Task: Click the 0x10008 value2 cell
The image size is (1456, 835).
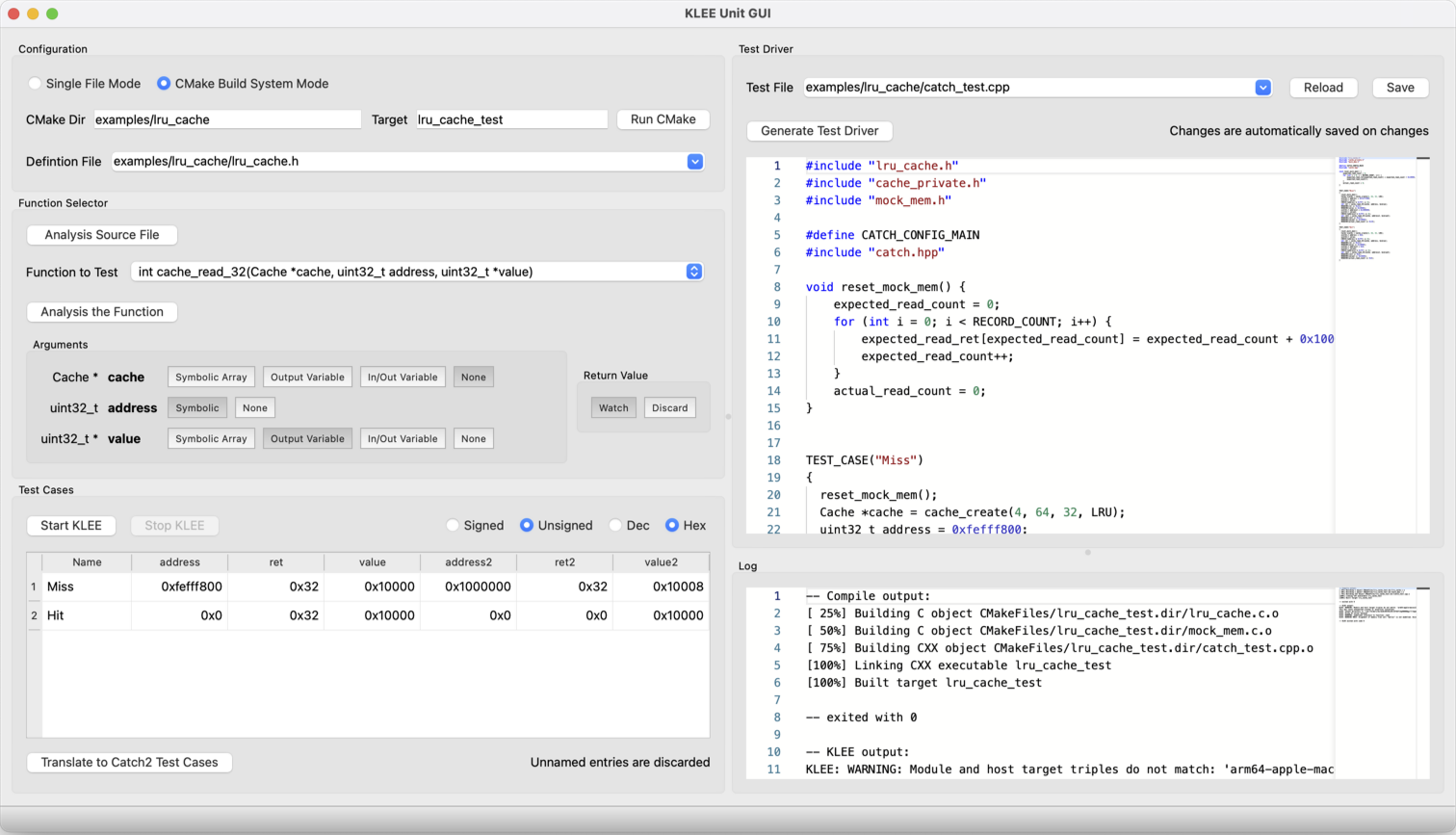Action: (x=662, y=587)
